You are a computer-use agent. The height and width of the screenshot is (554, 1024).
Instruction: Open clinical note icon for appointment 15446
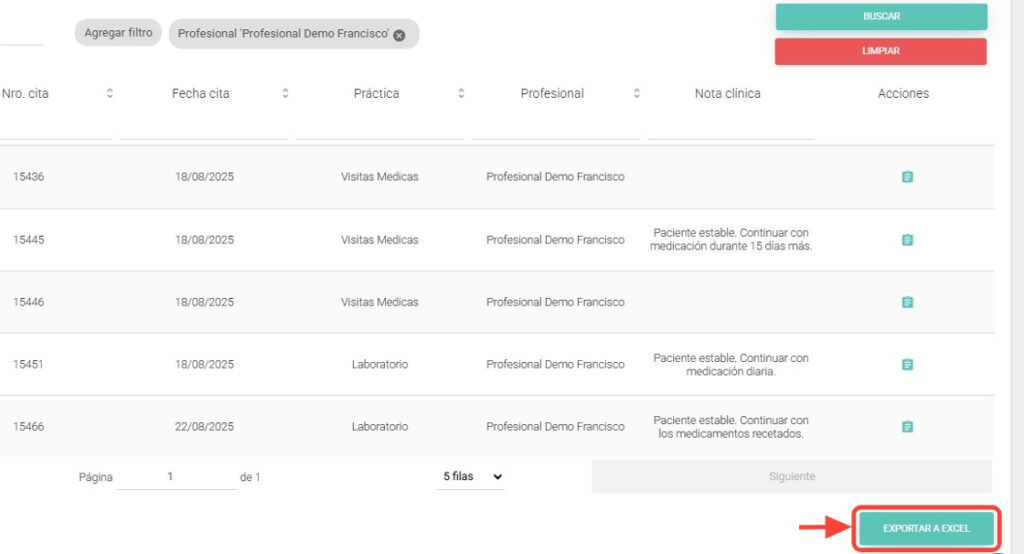tap(907, 302)
